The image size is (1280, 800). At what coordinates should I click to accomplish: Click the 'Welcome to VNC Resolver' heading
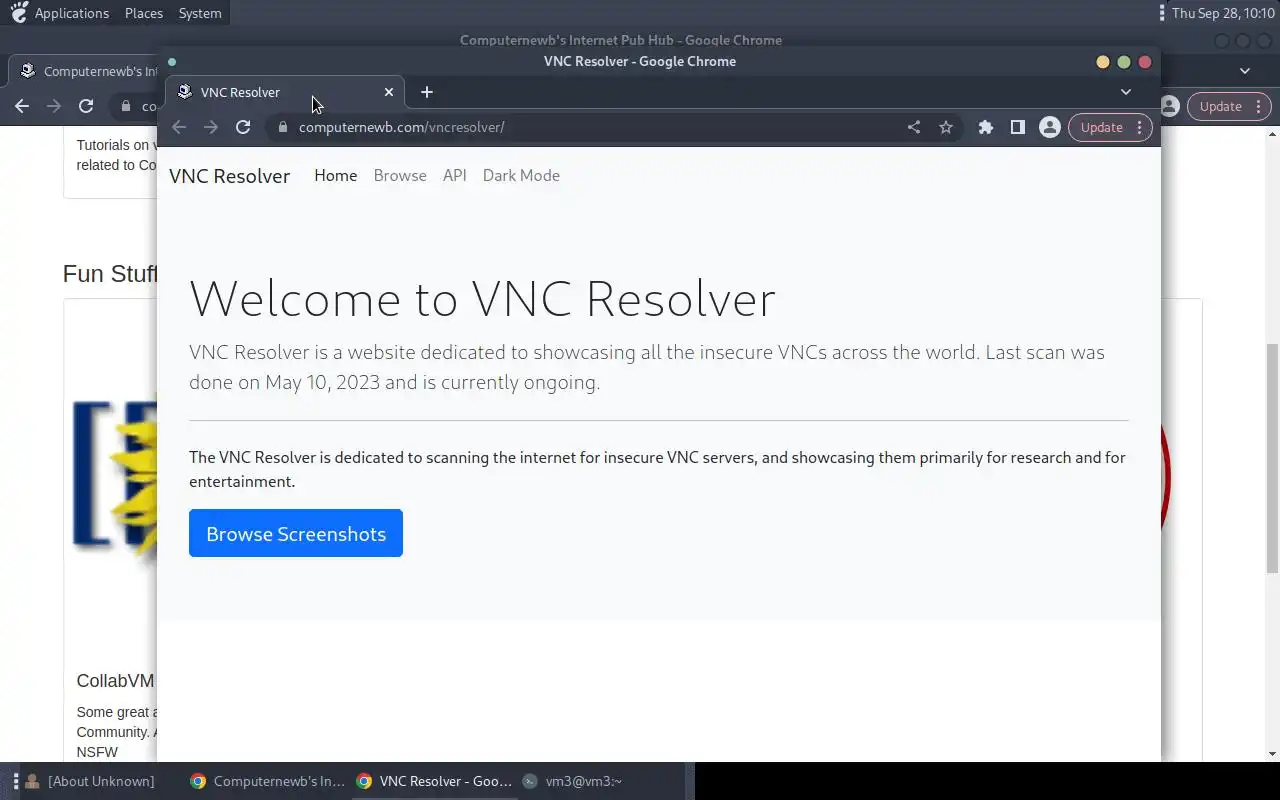pos(482,298)
